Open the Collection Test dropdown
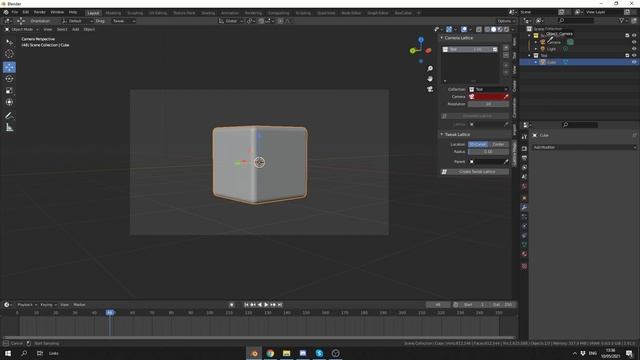 click(x=488, y=89)
